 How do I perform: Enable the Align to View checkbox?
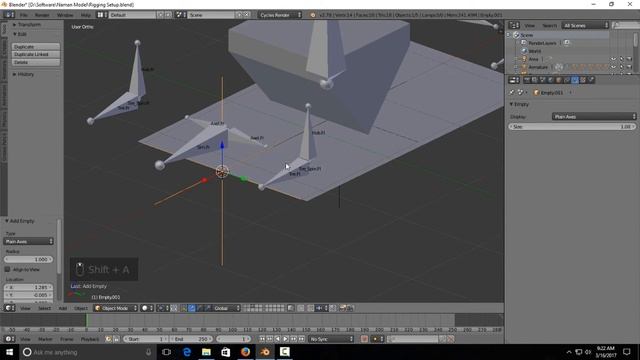point(7,269)
